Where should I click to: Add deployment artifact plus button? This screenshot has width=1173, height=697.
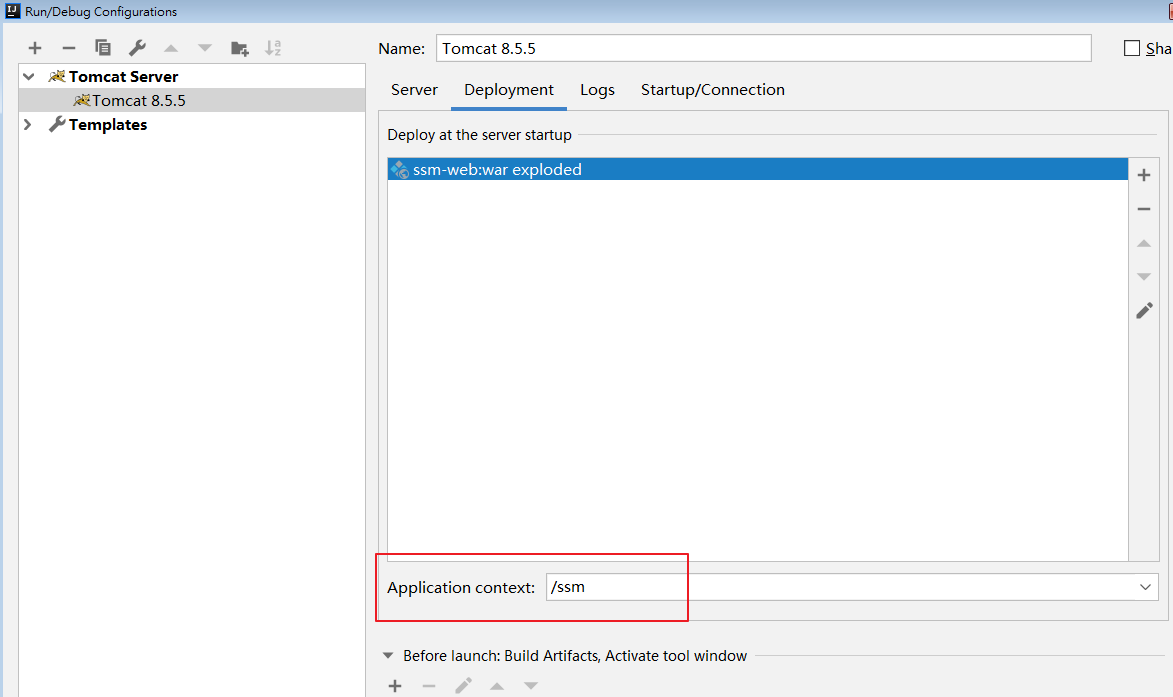1144,175
